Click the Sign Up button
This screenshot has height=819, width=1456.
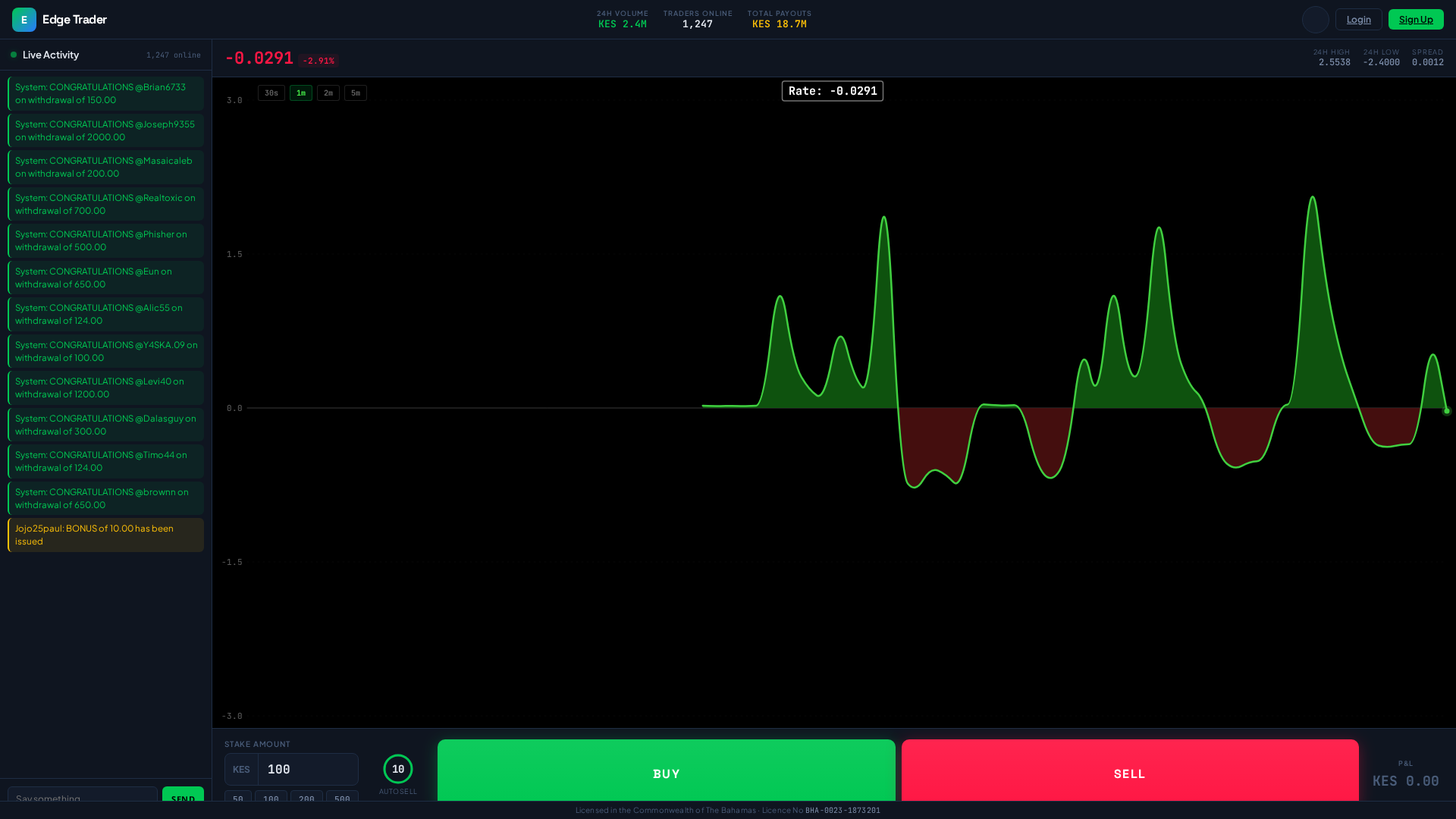[x=1416, y=20]
